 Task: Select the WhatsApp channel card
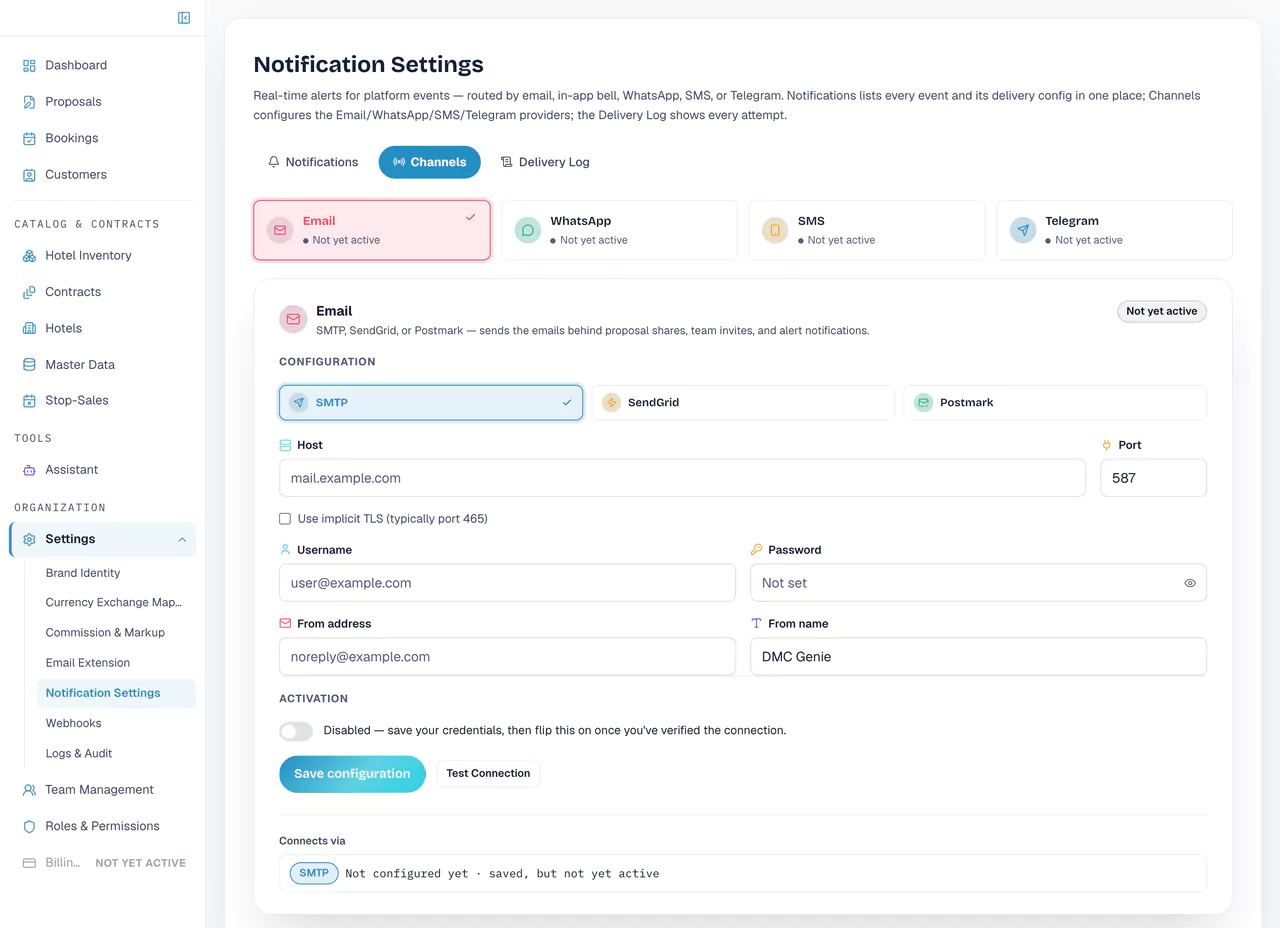(x=619, y=230)
